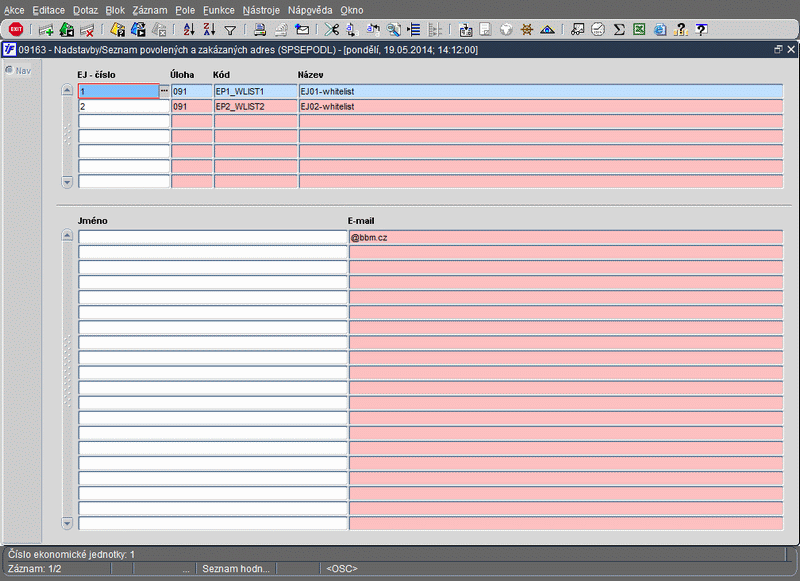
Task: Click the scissors cut icon
Action: [332, 30]
